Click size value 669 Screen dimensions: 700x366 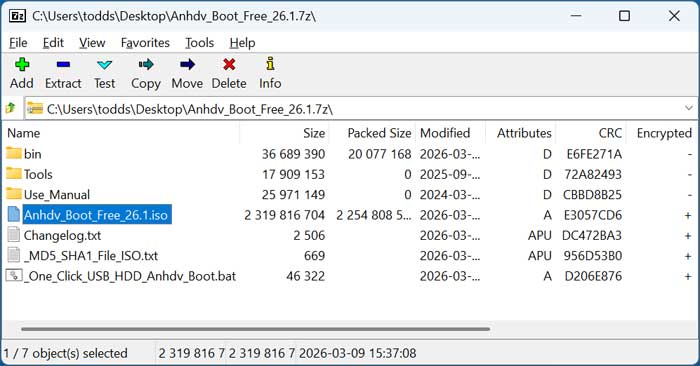click(x=314, y=256)
